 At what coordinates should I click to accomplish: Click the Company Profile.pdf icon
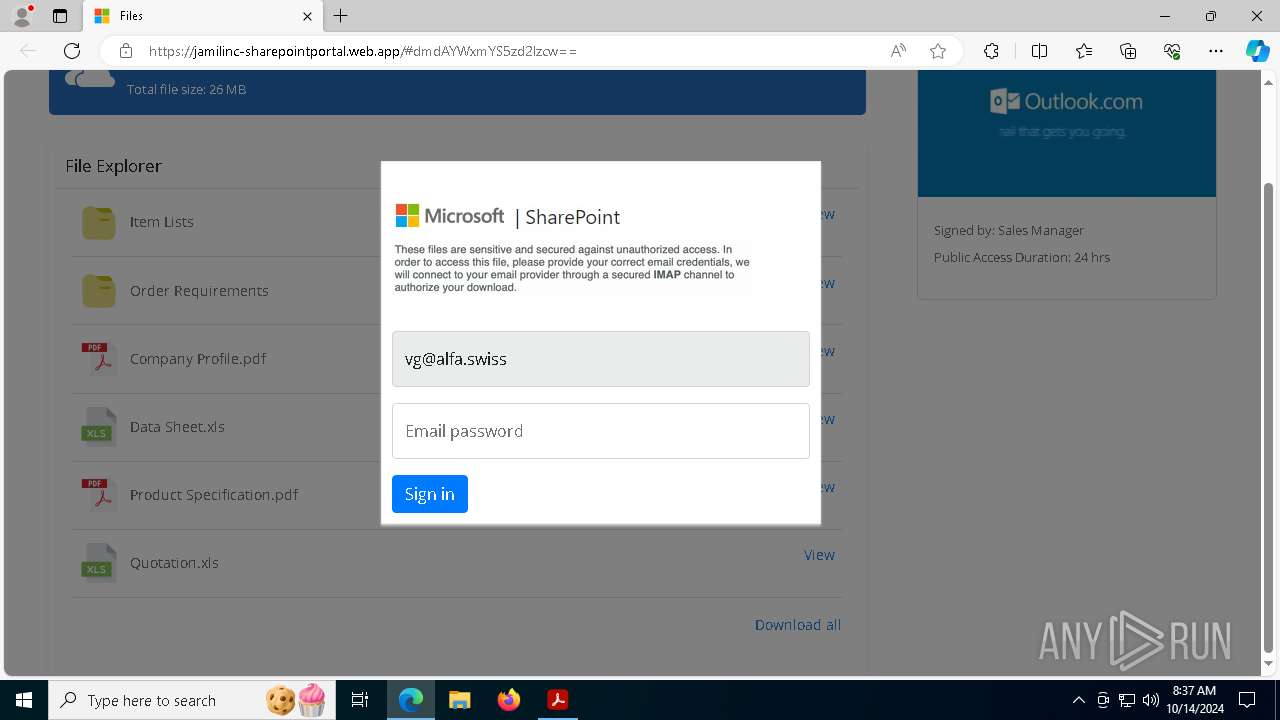click(x=99, y=358)
